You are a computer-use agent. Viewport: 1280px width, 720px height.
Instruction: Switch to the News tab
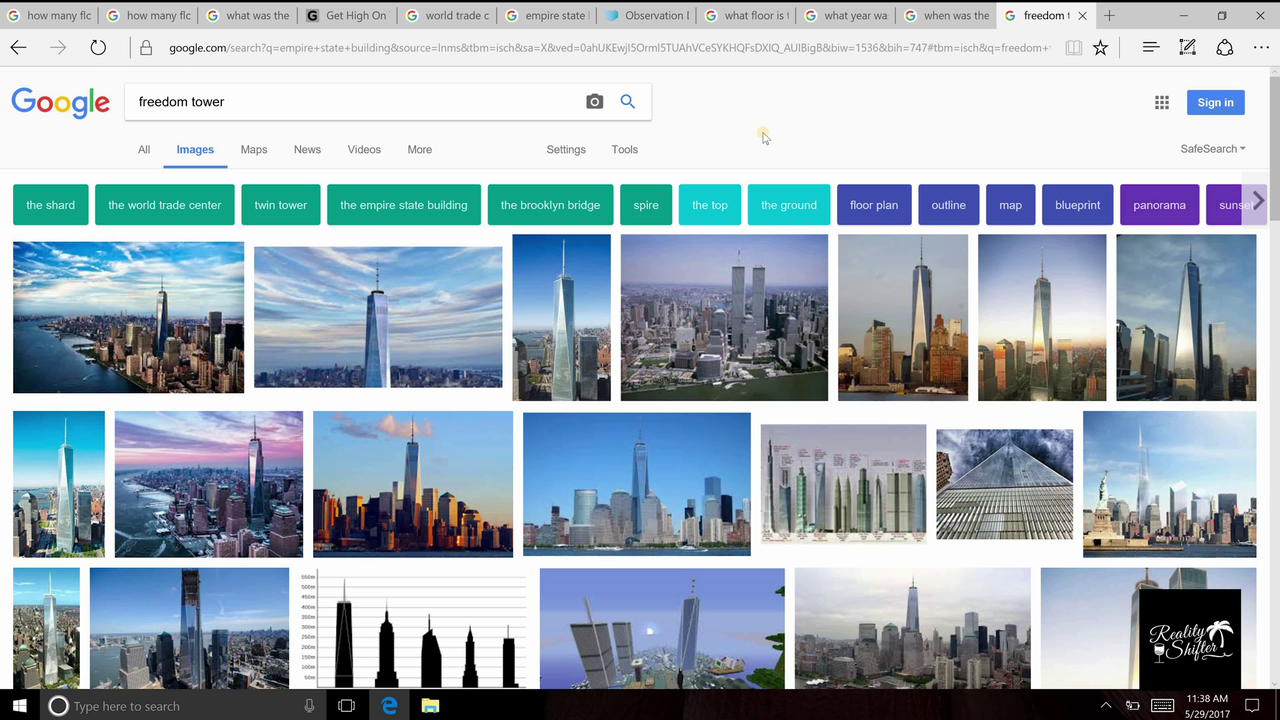click(307, 150)
